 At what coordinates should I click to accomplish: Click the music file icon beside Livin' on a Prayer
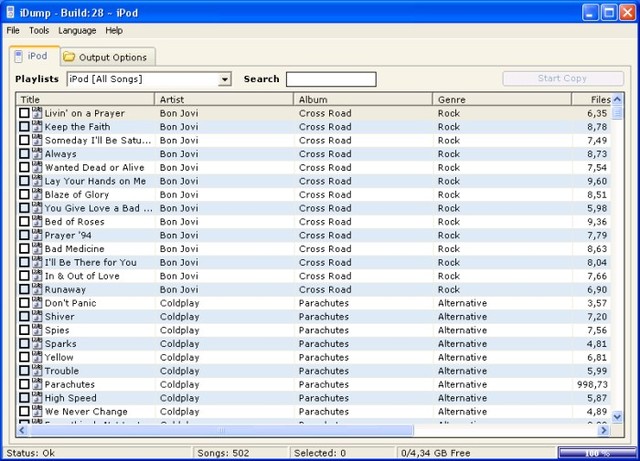click(37, 113)
